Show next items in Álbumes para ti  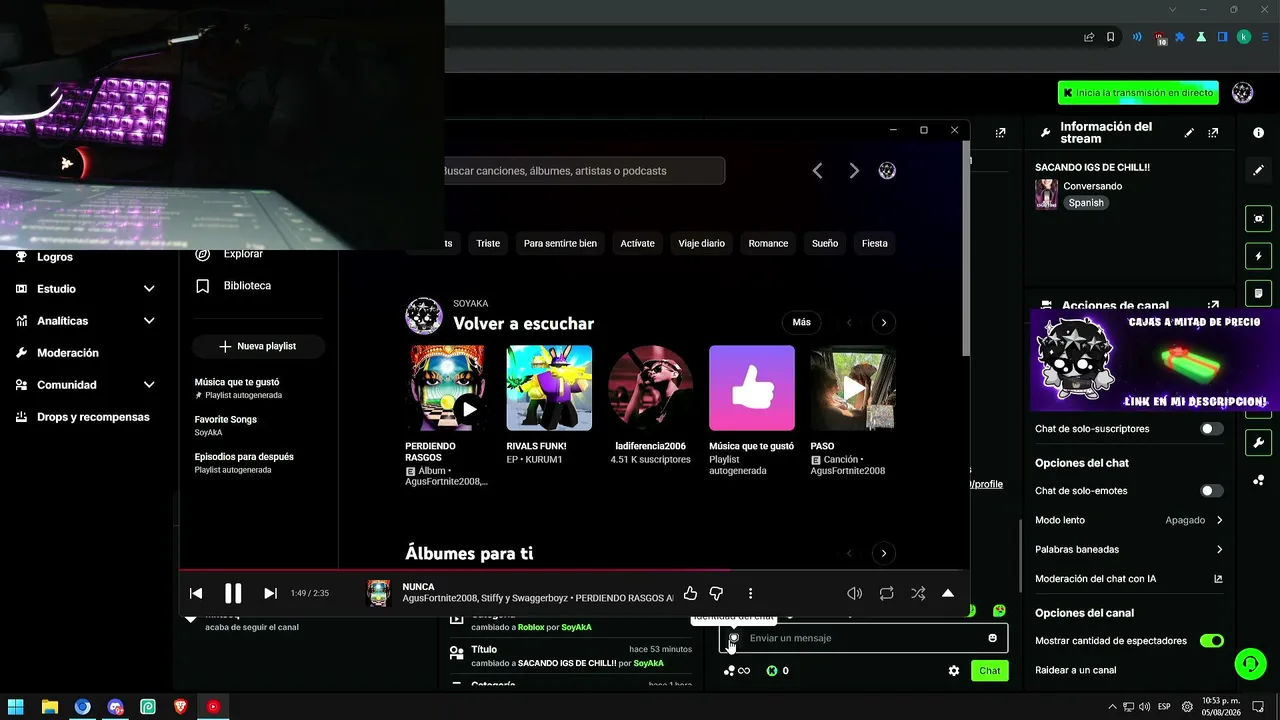883,553
